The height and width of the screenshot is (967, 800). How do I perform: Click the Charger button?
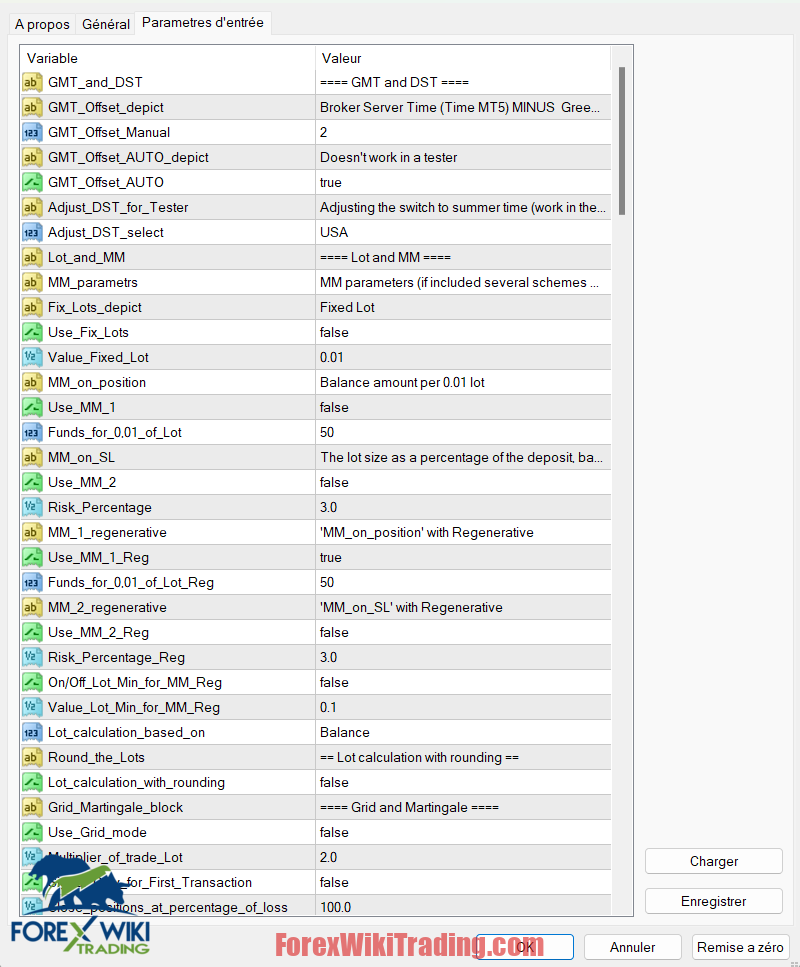(714, 861)
